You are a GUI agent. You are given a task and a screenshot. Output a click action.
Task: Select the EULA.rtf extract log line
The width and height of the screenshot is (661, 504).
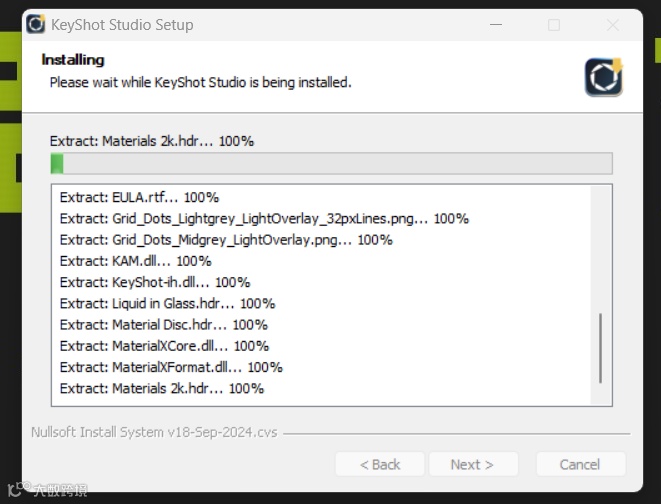pos(139,197)
